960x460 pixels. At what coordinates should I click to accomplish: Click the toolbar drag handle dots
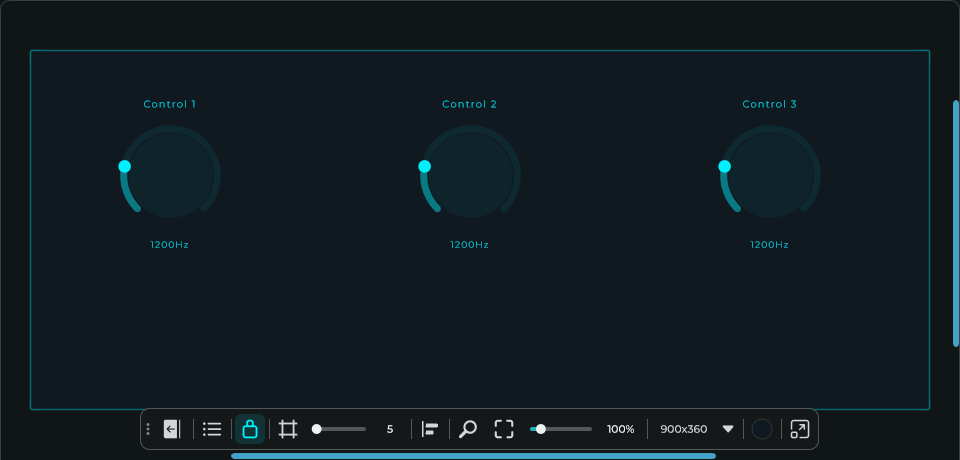(x=148, y=429)
